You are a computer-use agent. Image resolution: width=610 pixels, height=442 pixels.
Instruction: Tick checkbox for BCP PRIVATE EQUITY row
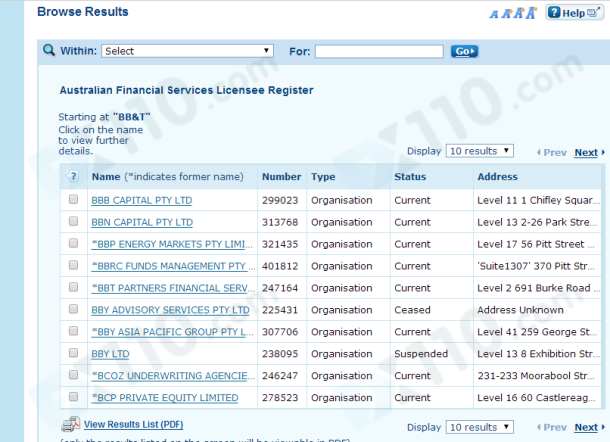coord(73,396)
